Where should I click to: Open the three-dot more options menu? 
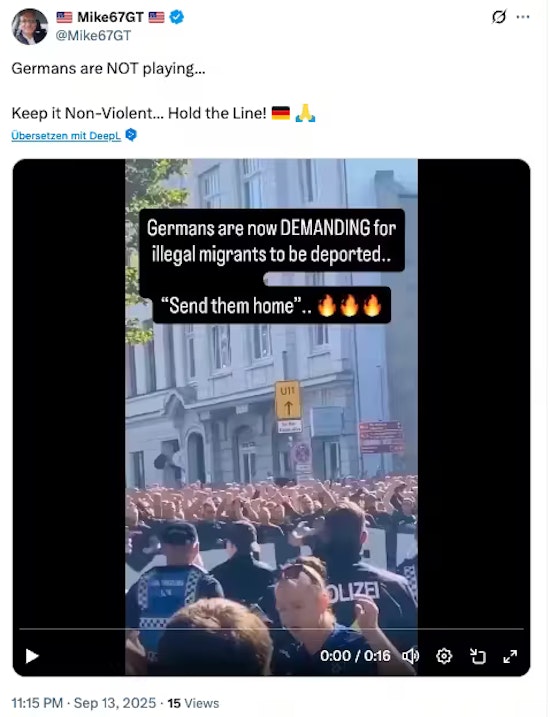coord(523,17)
